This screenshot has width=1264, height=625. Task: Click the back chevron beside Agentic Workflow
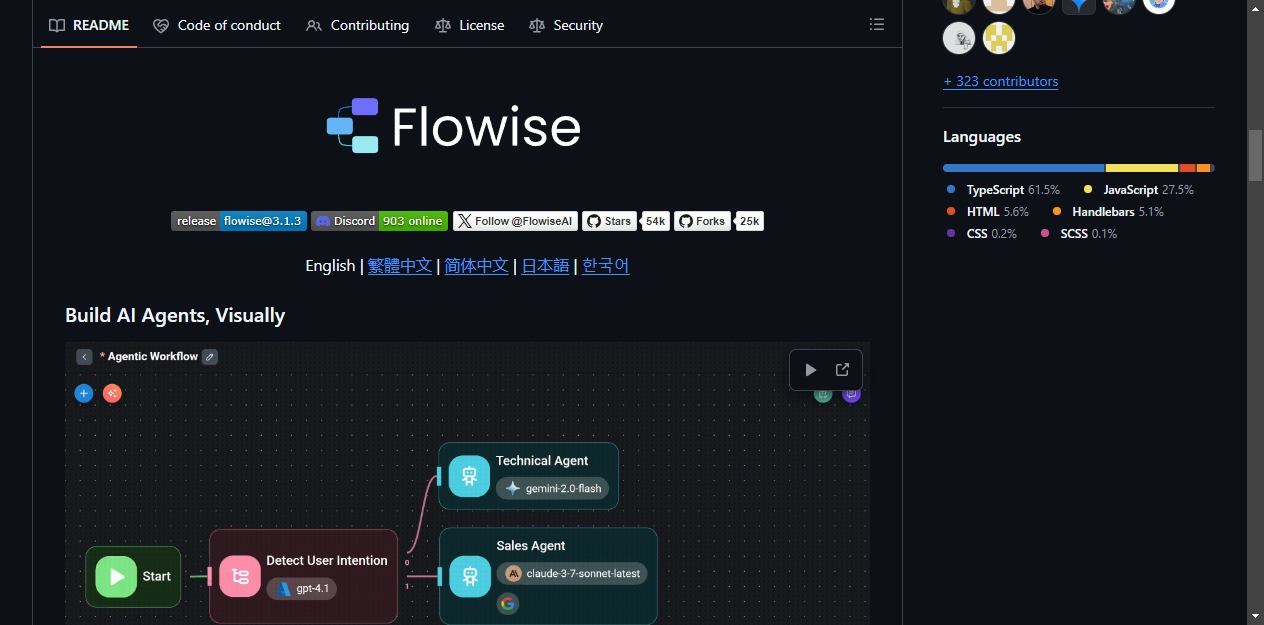coord(84,357)
